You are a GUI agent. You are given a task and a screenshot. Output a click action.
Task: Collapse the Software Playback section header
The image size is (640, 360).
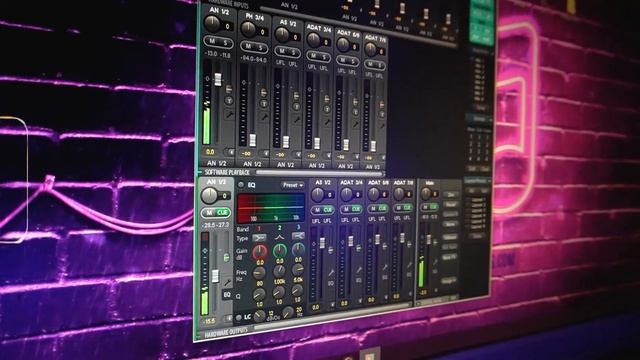pos(227,172)
